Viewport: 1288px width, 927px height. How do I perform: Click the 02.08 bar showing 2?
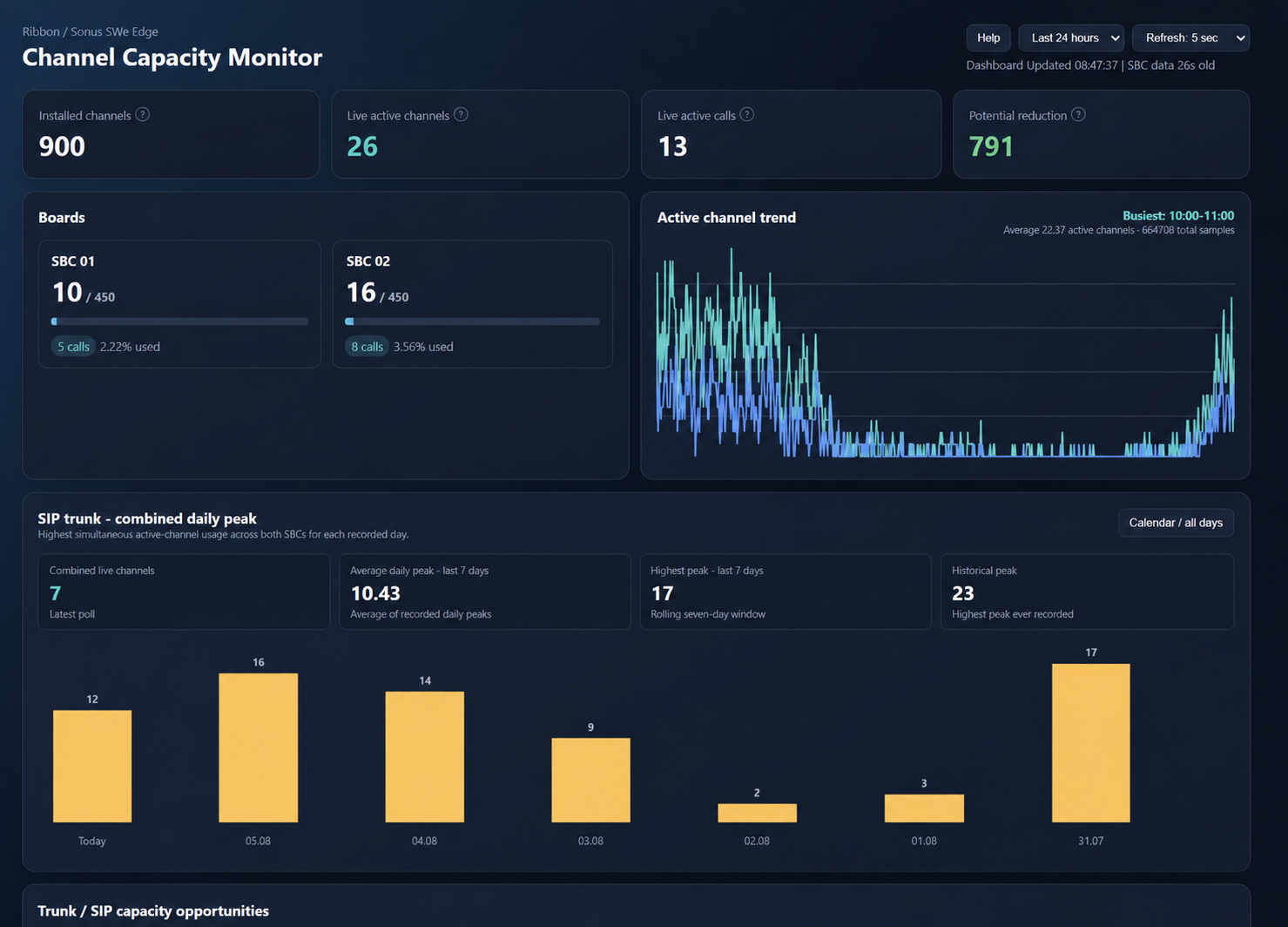click(757, 813)
